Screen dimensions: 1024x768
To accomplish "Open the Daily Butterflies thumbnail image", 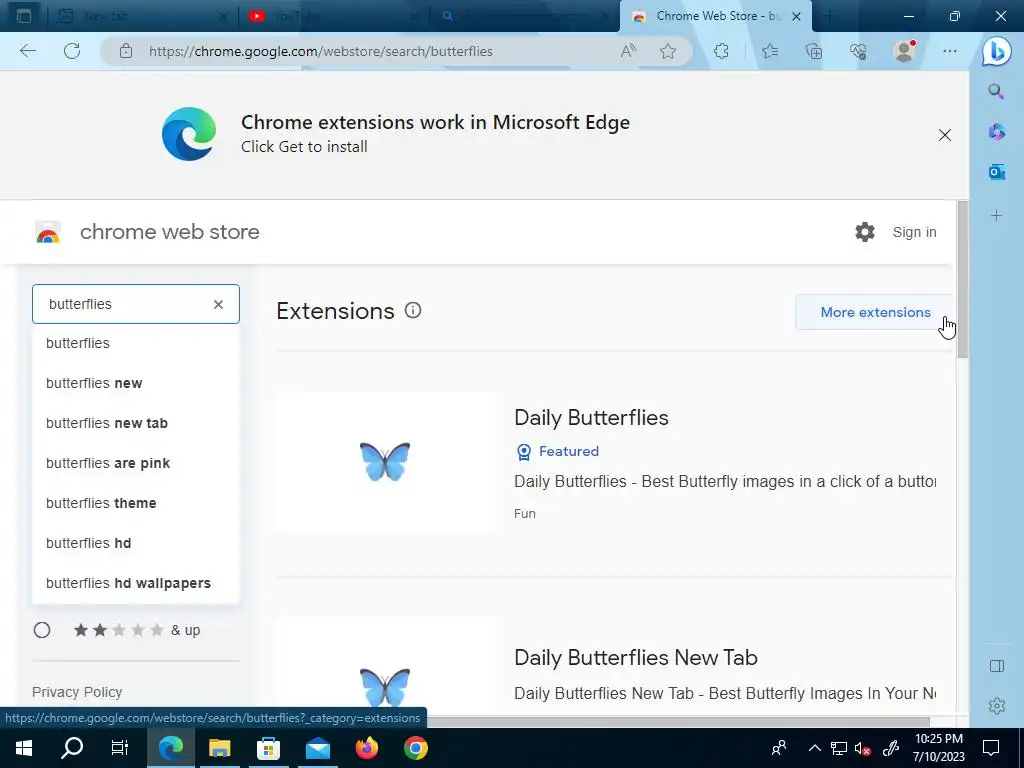I will pyautogui.click(x=385, y=462).
